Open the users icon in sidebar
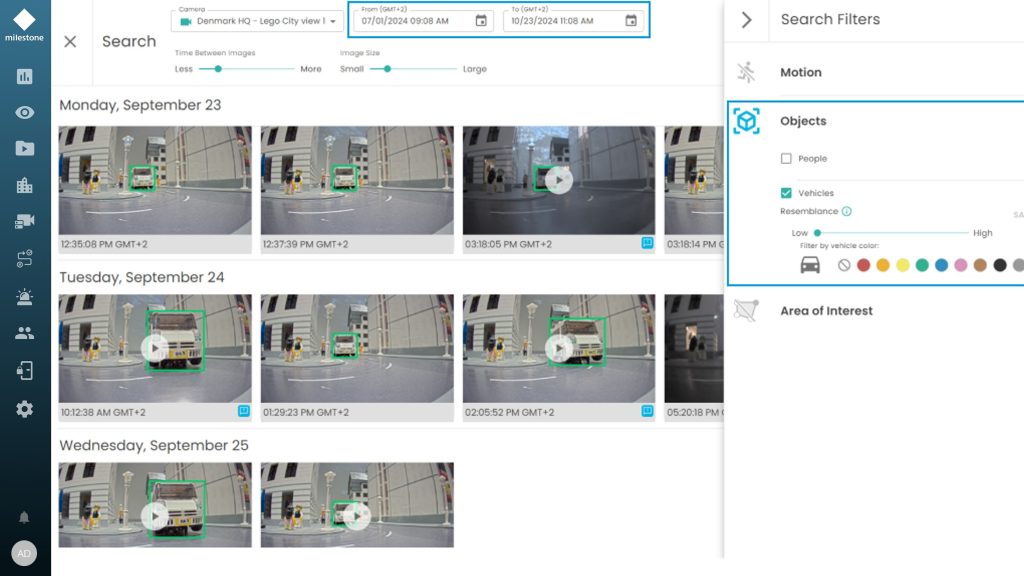 25,333
